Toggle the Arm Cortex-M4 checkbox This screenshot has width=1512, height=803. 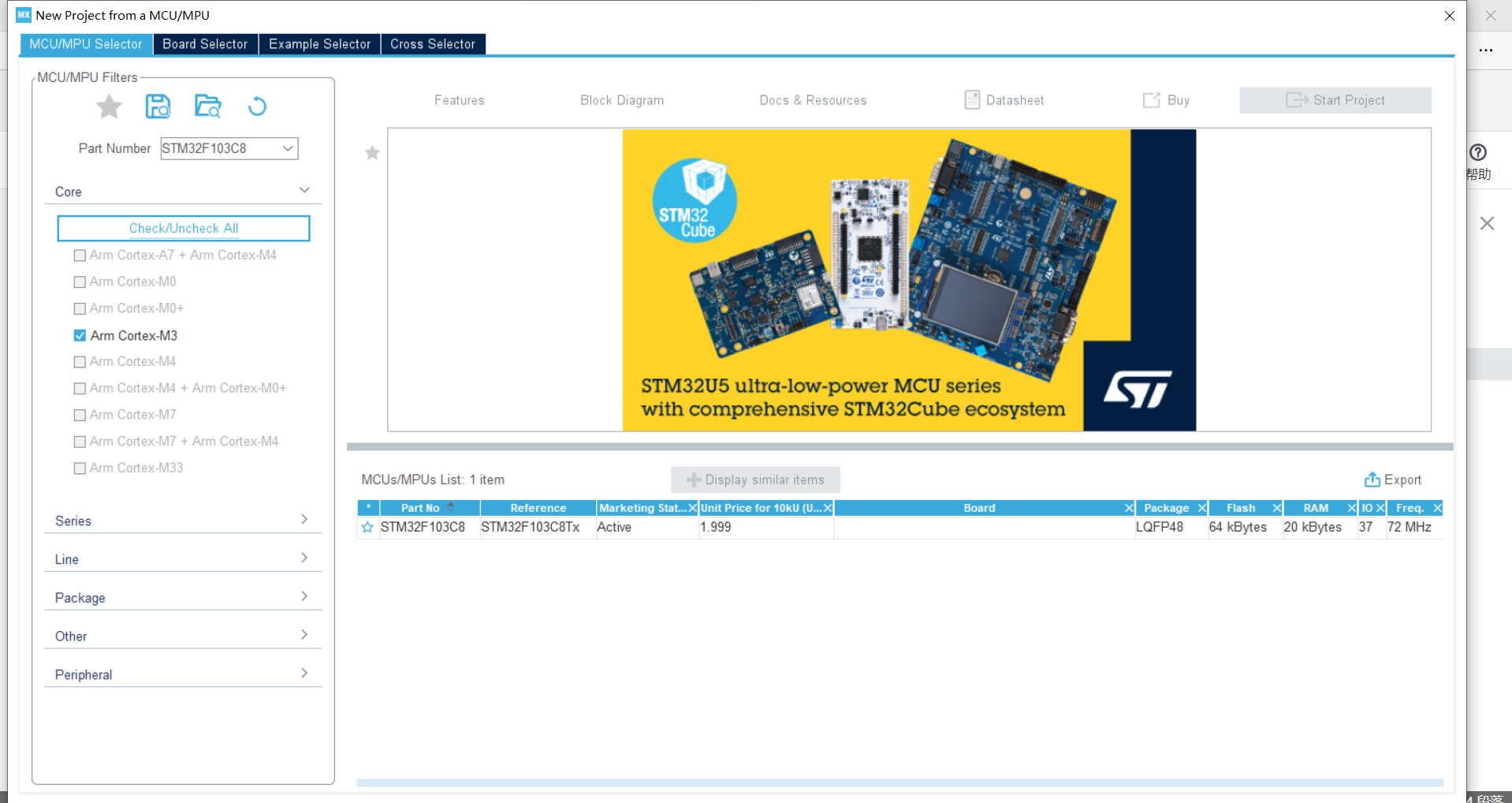point(80,362)
